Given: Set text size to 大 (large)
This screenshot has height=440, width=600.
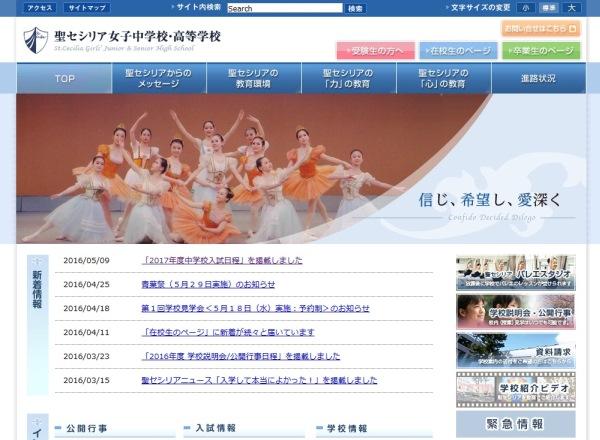Looking at the screenshot, I should coord(572,8).
